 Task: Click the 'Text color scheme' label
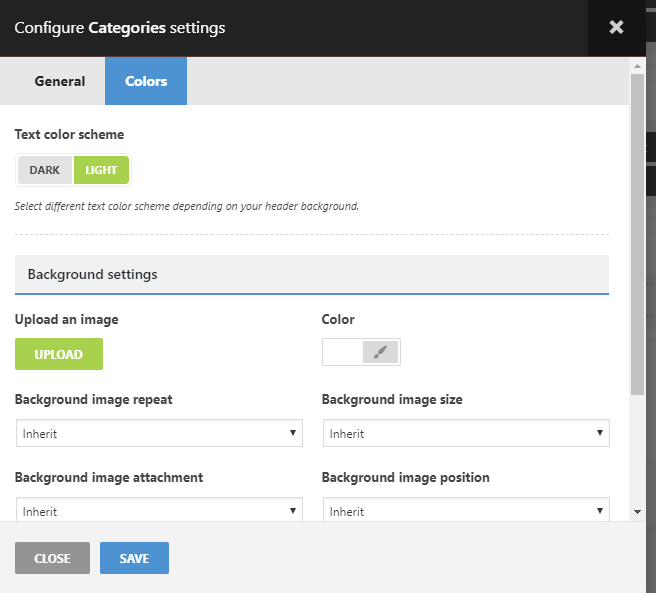69,134
